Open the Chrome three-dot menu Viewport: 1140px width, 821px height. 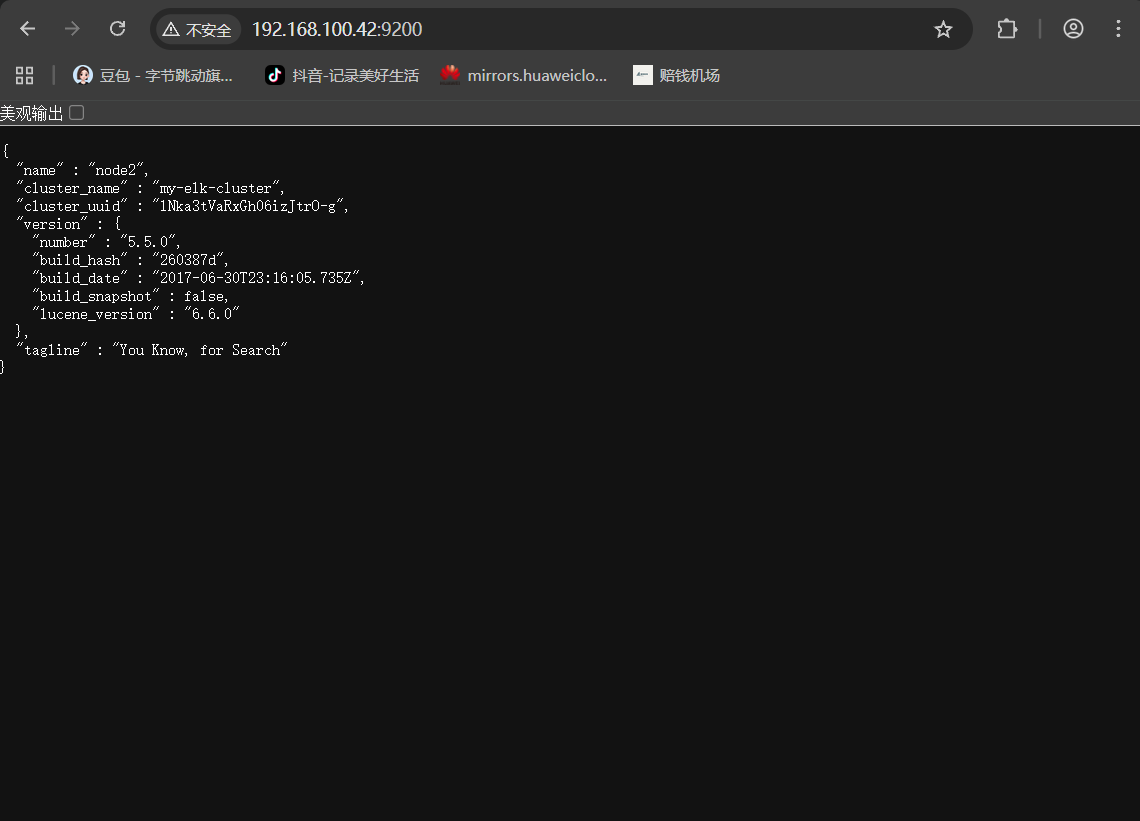(1118, 29)
